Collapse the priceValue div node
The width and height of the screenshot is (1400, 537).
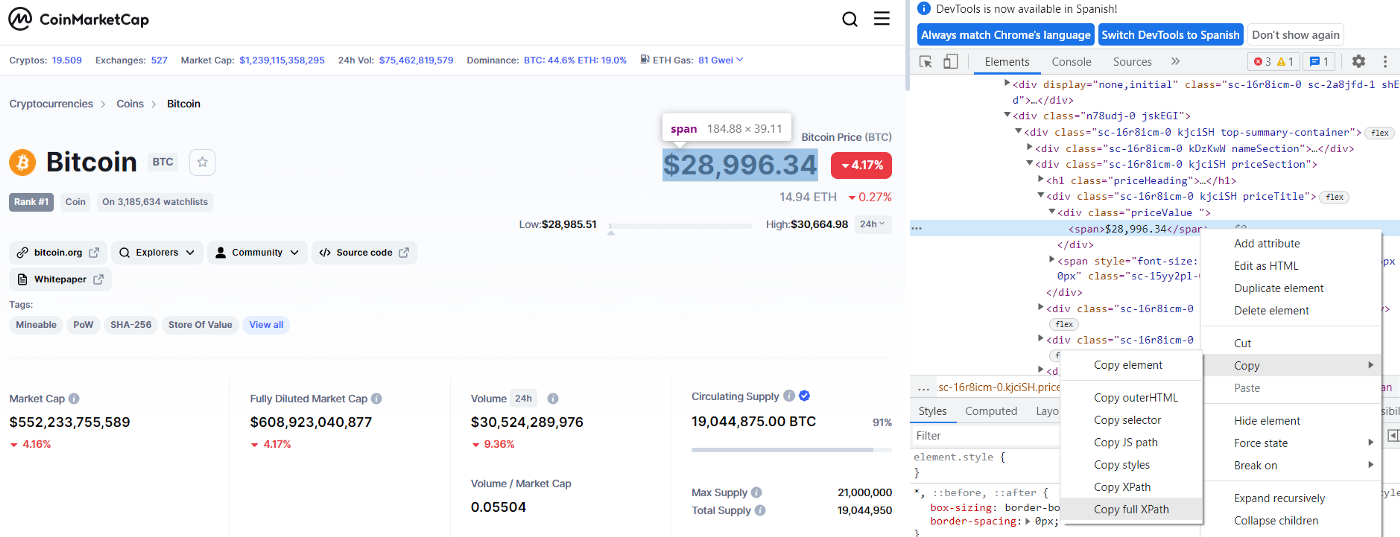tap(1052, 213)
